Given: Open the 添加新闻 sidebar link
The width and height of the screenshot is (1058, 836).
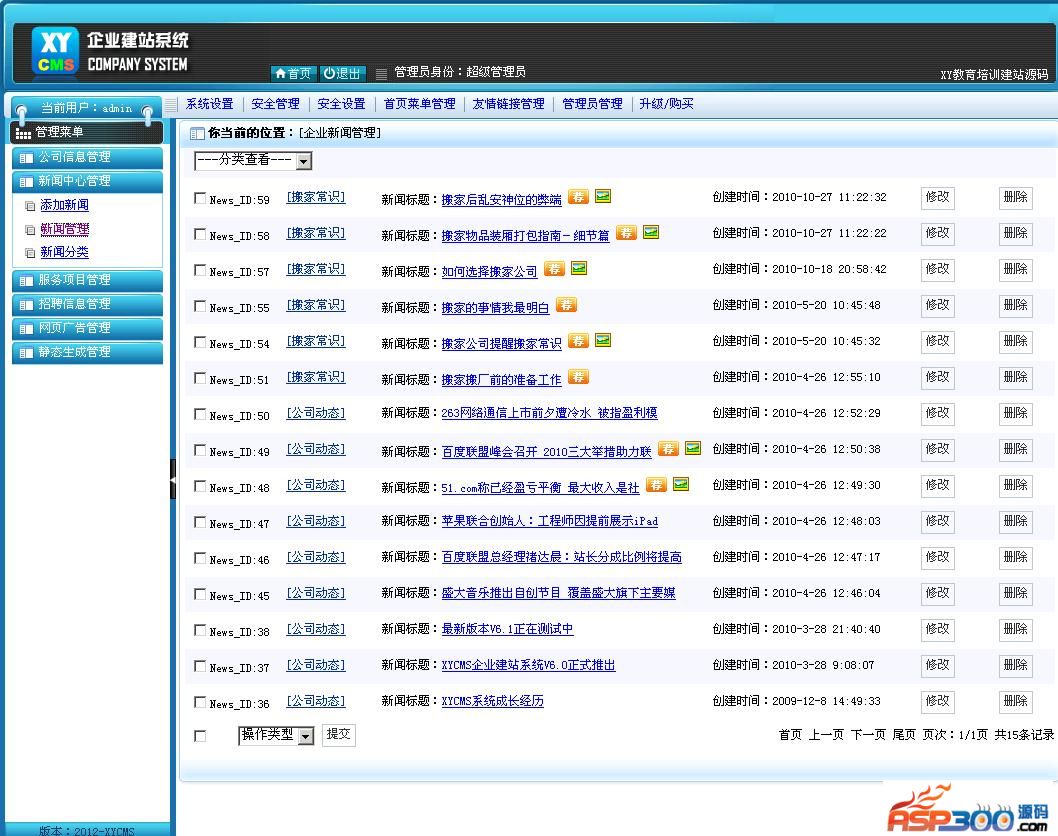Looking at the screenshot, I should (64, 205).
